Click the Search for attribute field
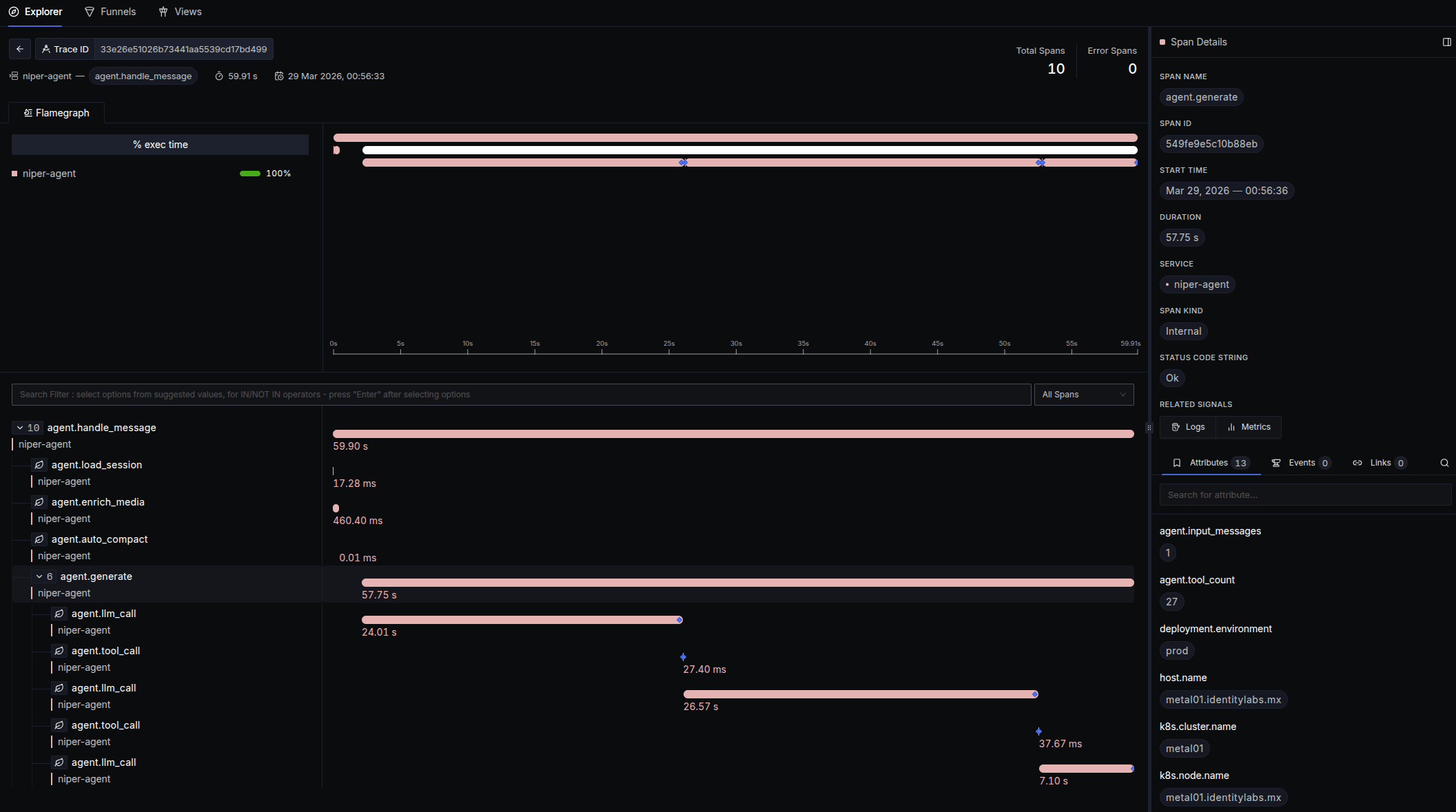Image resolution: width=1456 pixels, height=812 pixels. point(1304,495)
